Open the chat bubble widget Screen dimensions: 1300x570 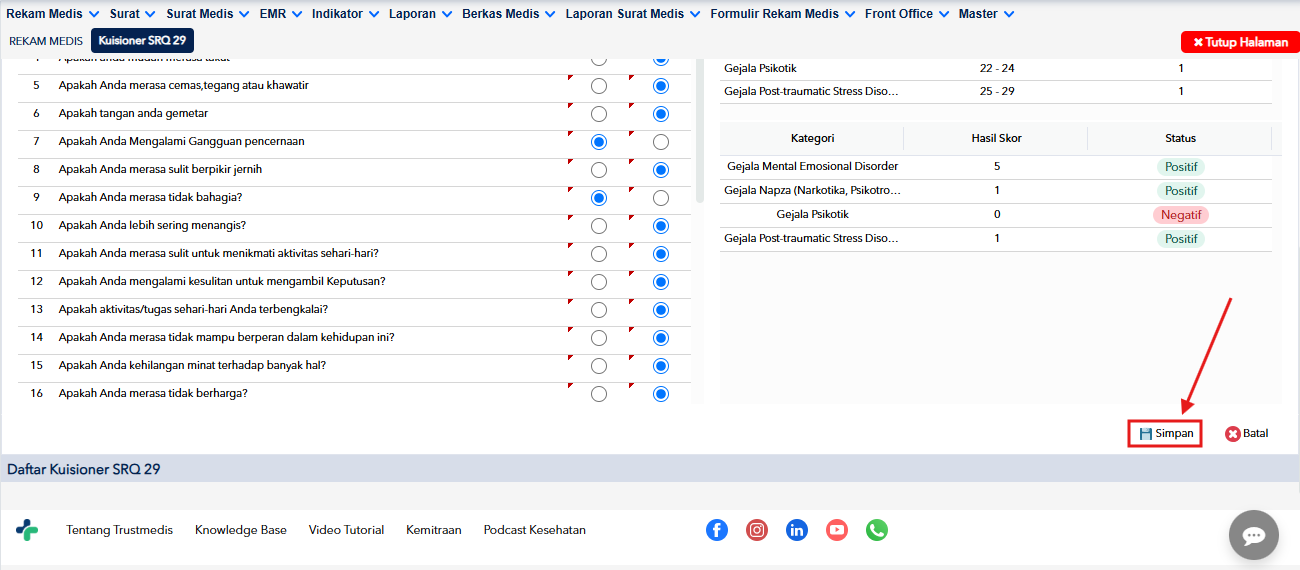click(1254, 535)
